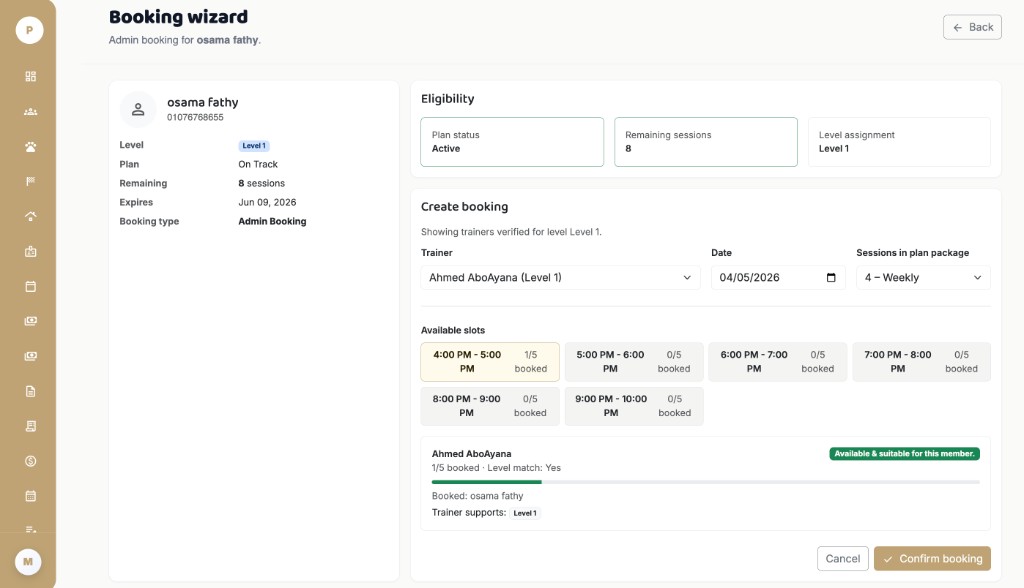This screenshot has height=588, width=1024.
Task: Open the ID badge icon in sidebar
Action: click(30, 252)
